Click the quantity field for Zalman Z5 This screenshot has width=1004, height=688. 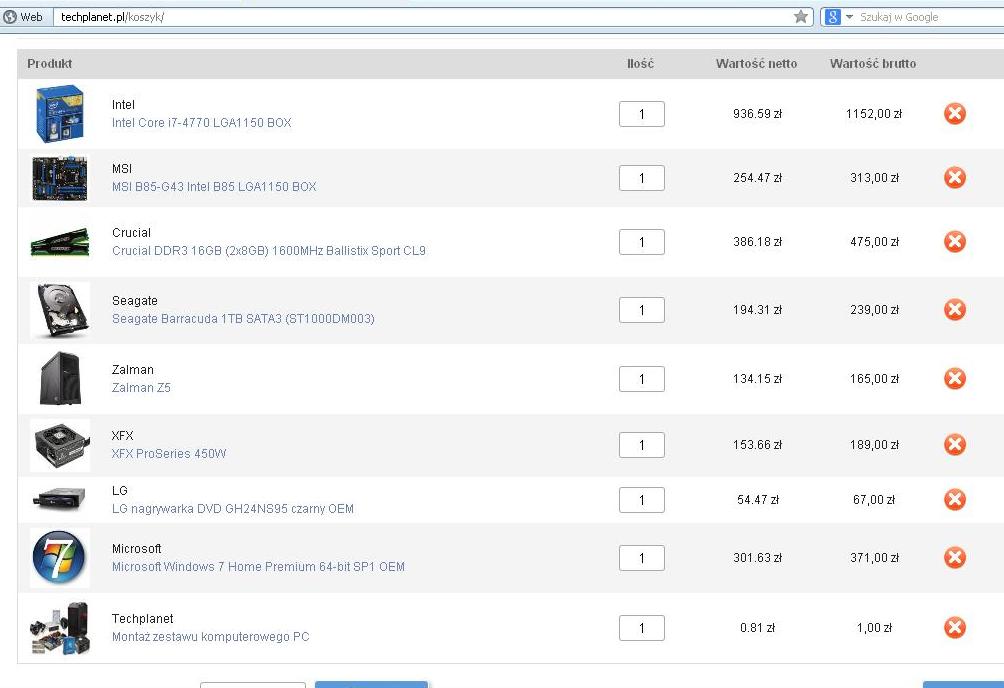[x=642, y=379]
